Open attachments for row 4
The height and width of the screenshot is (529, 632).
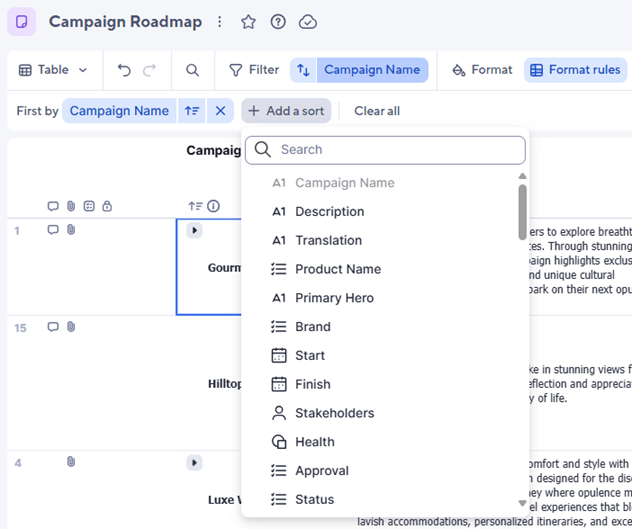(71, 461)
